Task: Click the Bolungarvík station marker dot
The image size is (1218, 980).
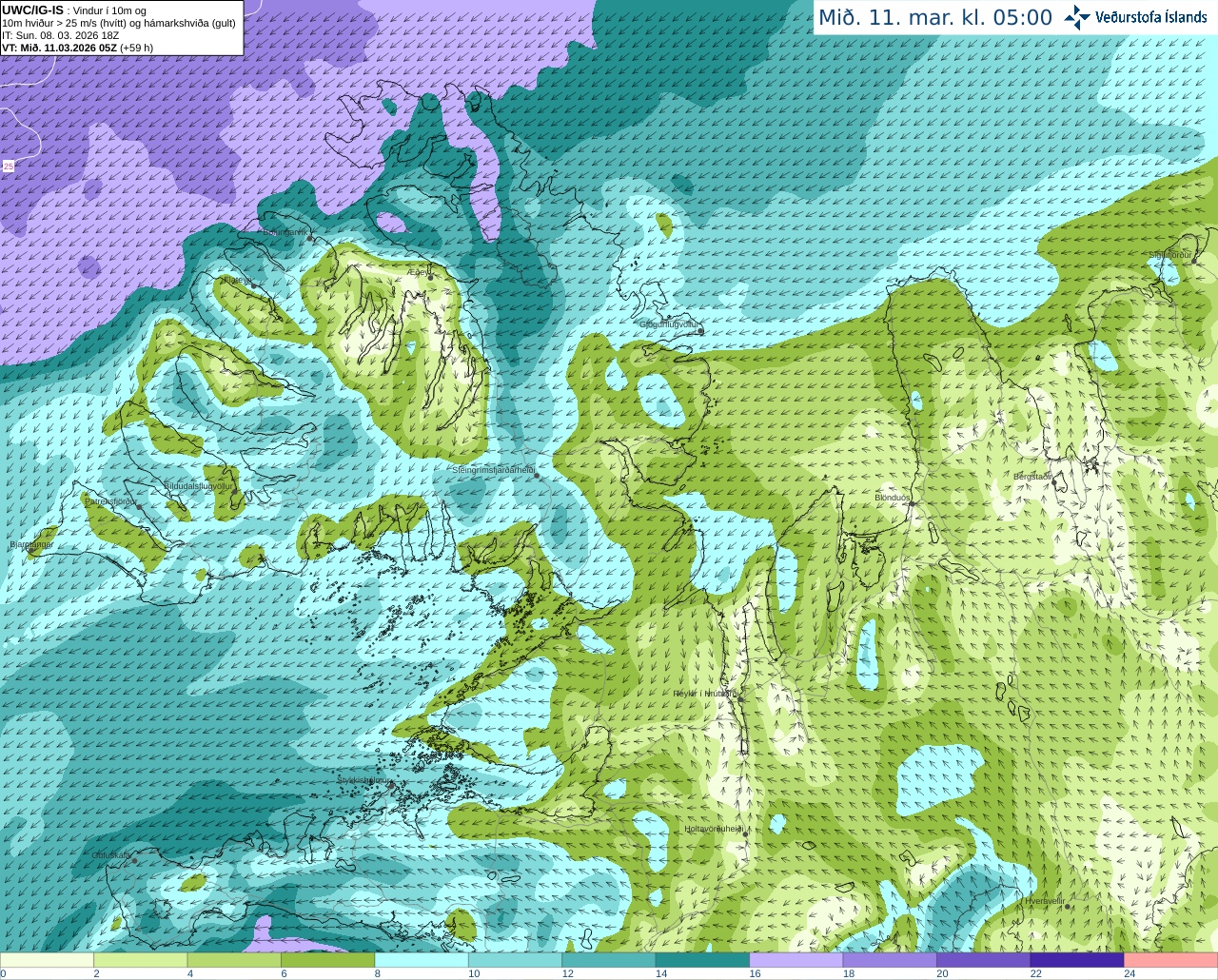Action: click(x=310, y=238)
